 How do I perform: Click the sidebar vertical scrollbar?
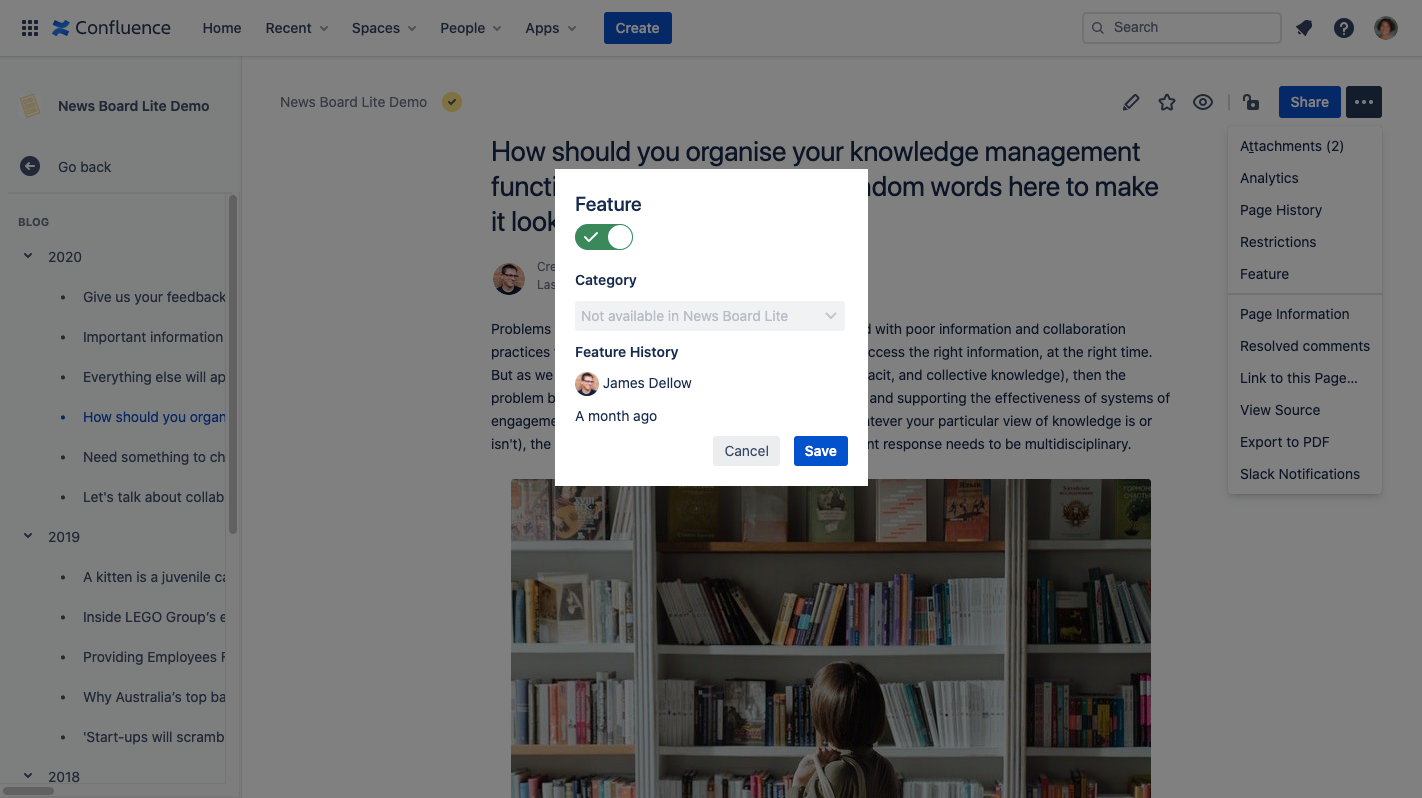pyautogui.click(x=233, y=365)
